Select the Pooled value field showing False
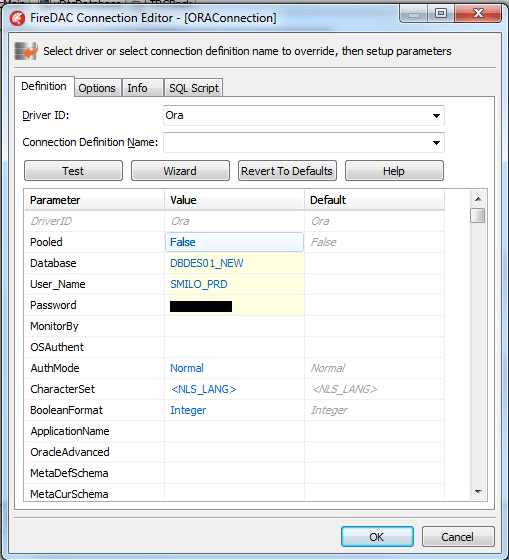The height and width of the screenshot is (560, 509). [x=234, y=242]
